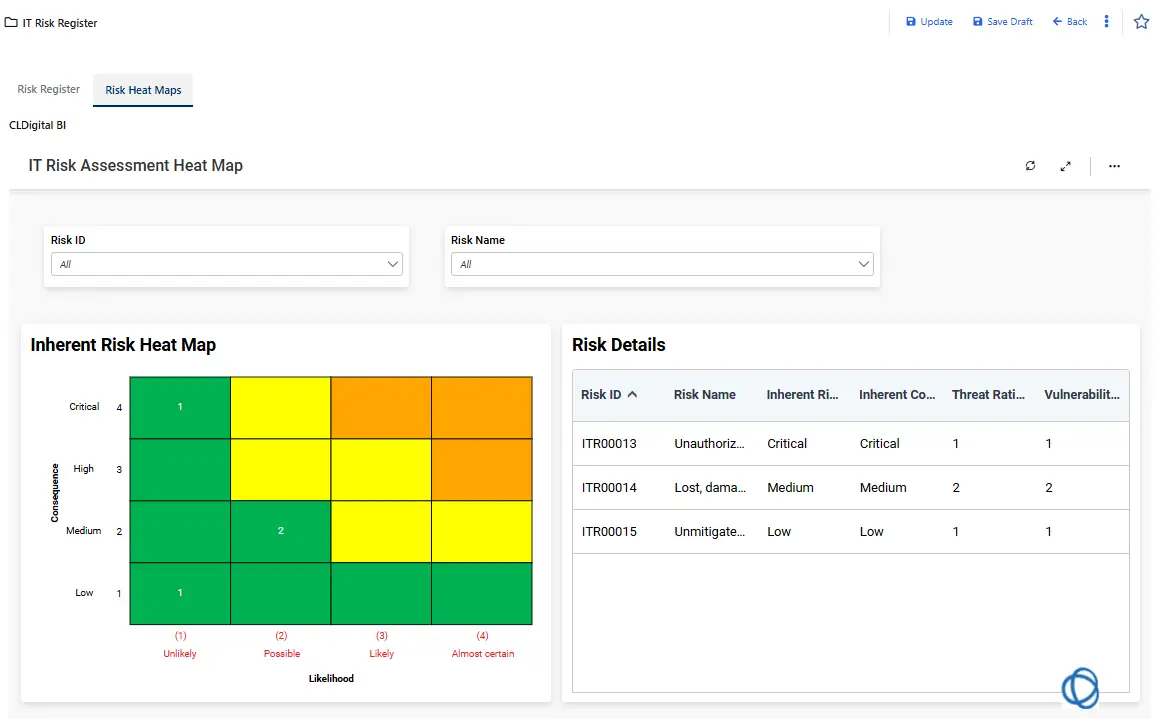
Task: Select the ITR00015 row in Risk Details
Action: [609, 532]
